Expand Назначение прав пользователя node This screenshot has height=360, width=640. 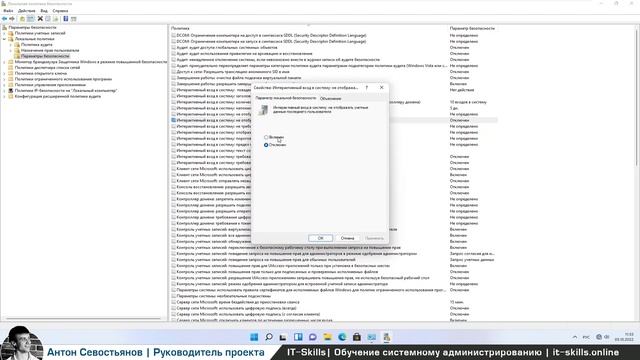coord(11,50)
